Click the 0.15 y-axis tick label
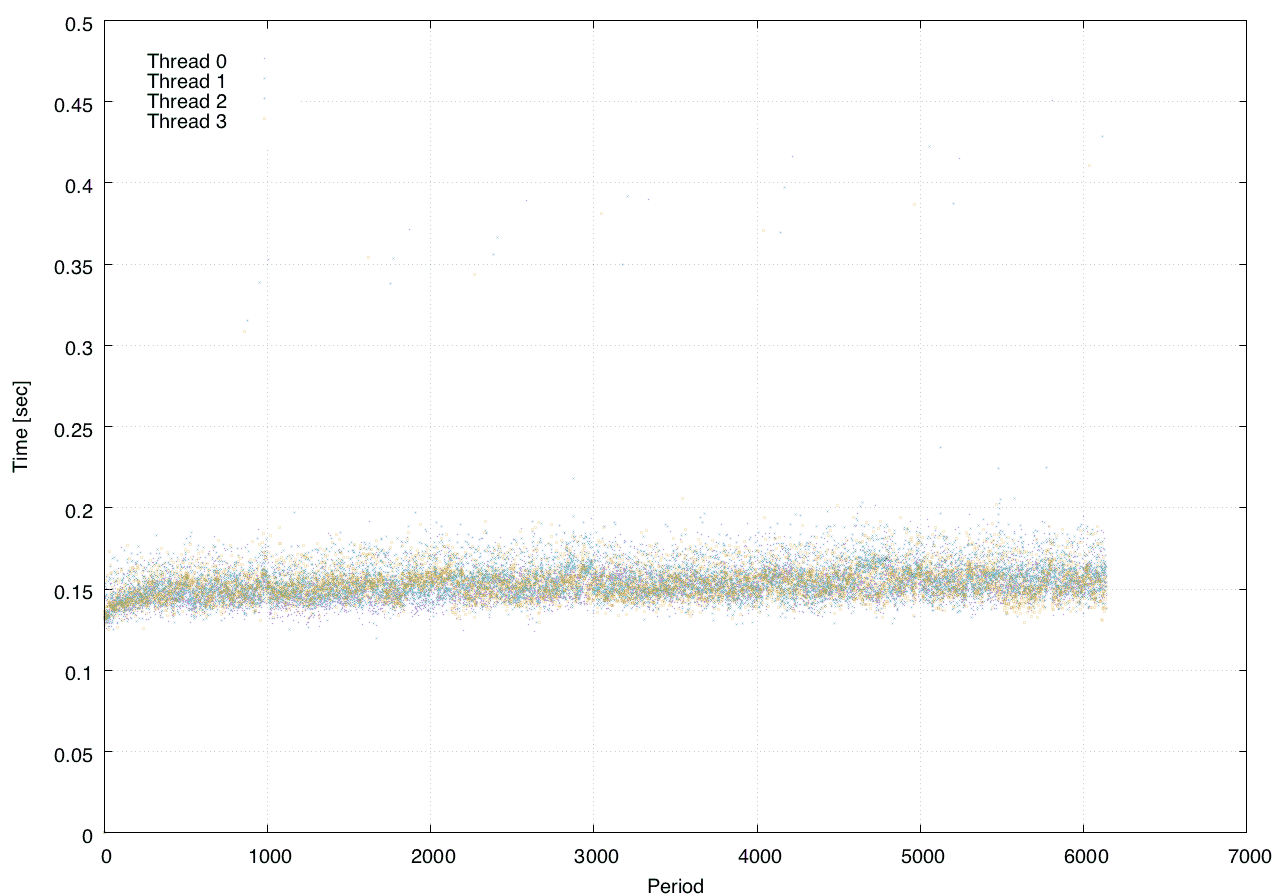Screen dimensions: 1280x896 (72, 590)
